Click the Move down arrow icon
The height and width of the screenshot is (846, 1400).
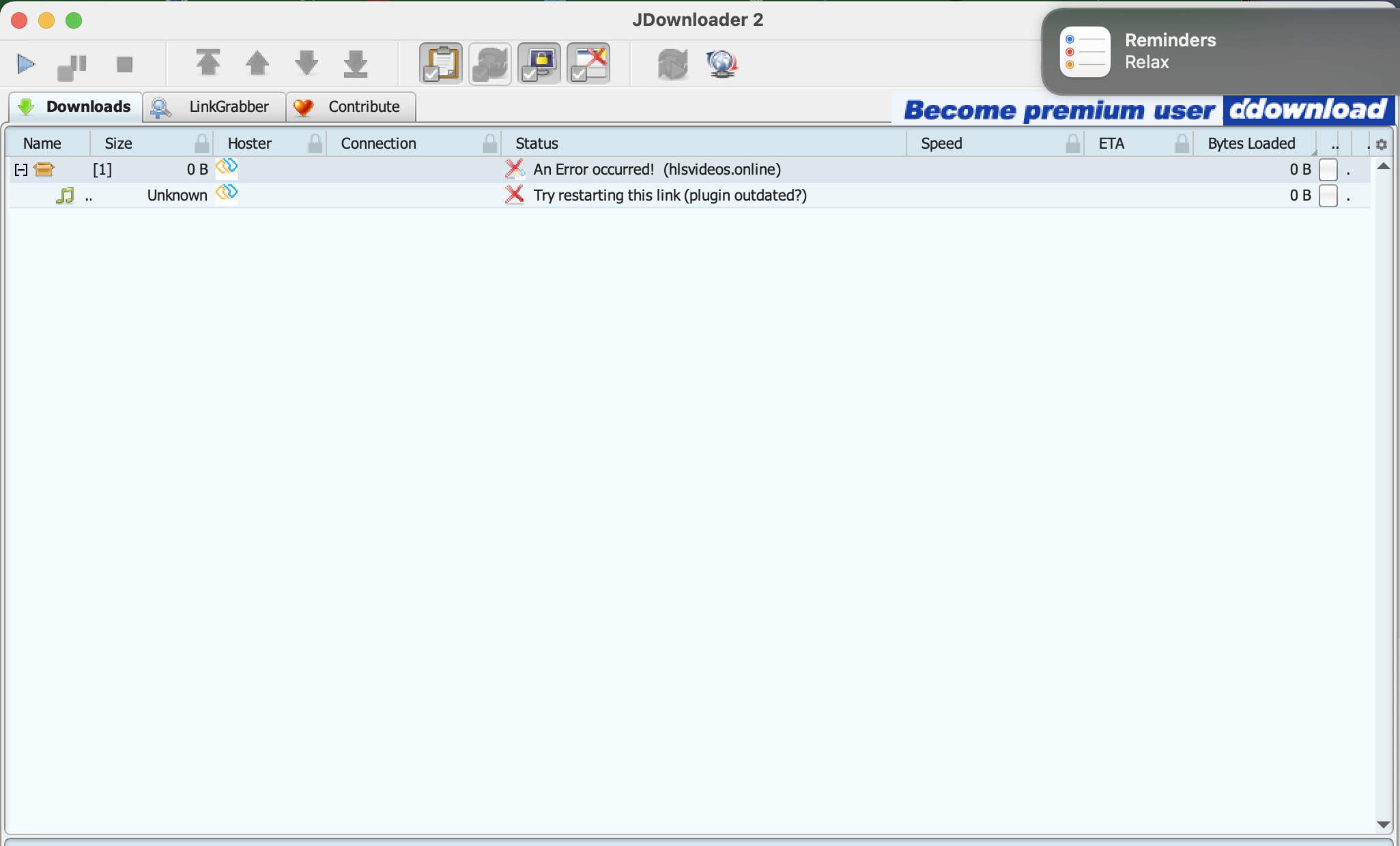[306, 63]
